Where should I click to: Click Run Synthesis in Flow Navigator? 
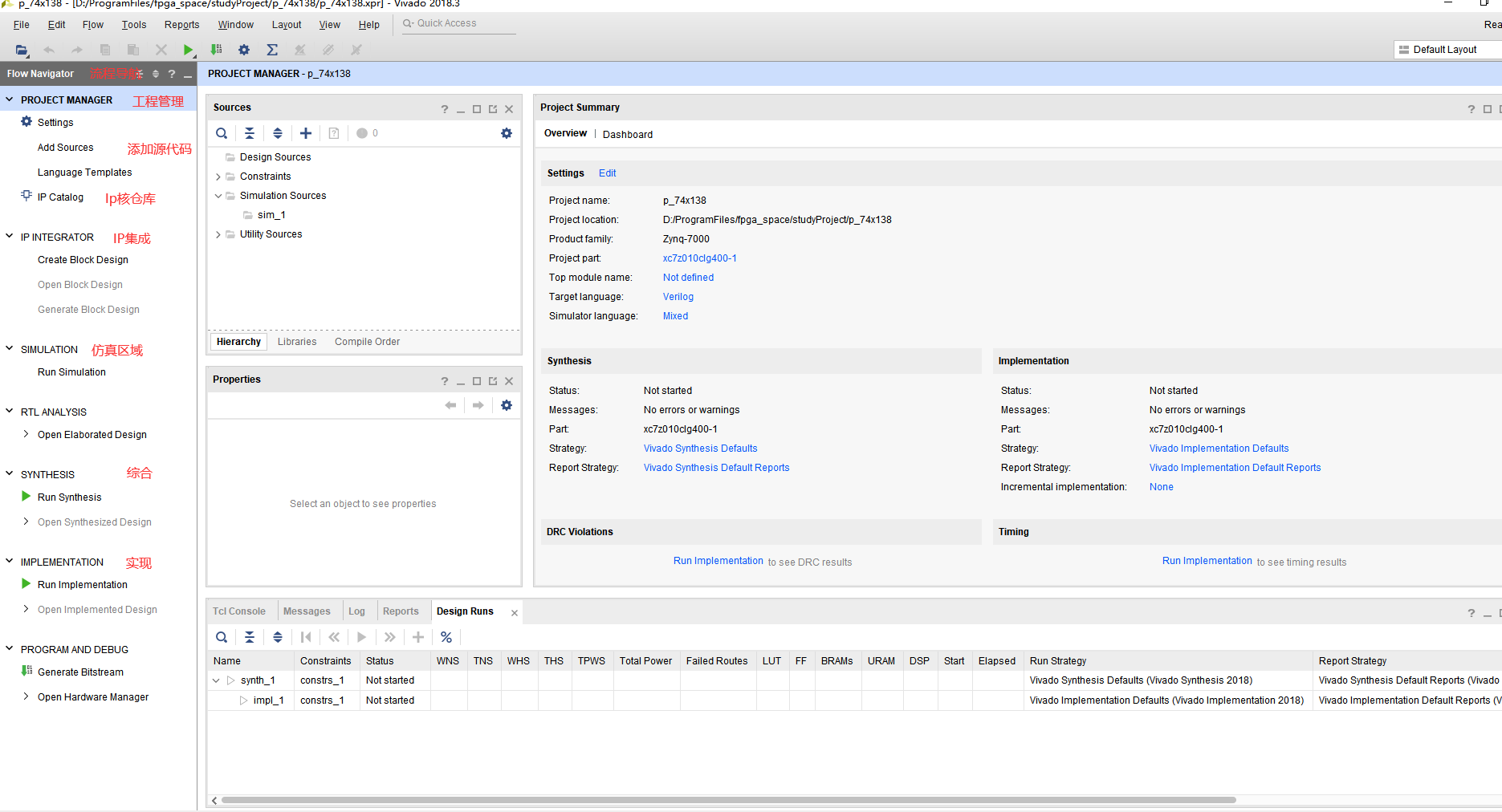coord(70,497)
